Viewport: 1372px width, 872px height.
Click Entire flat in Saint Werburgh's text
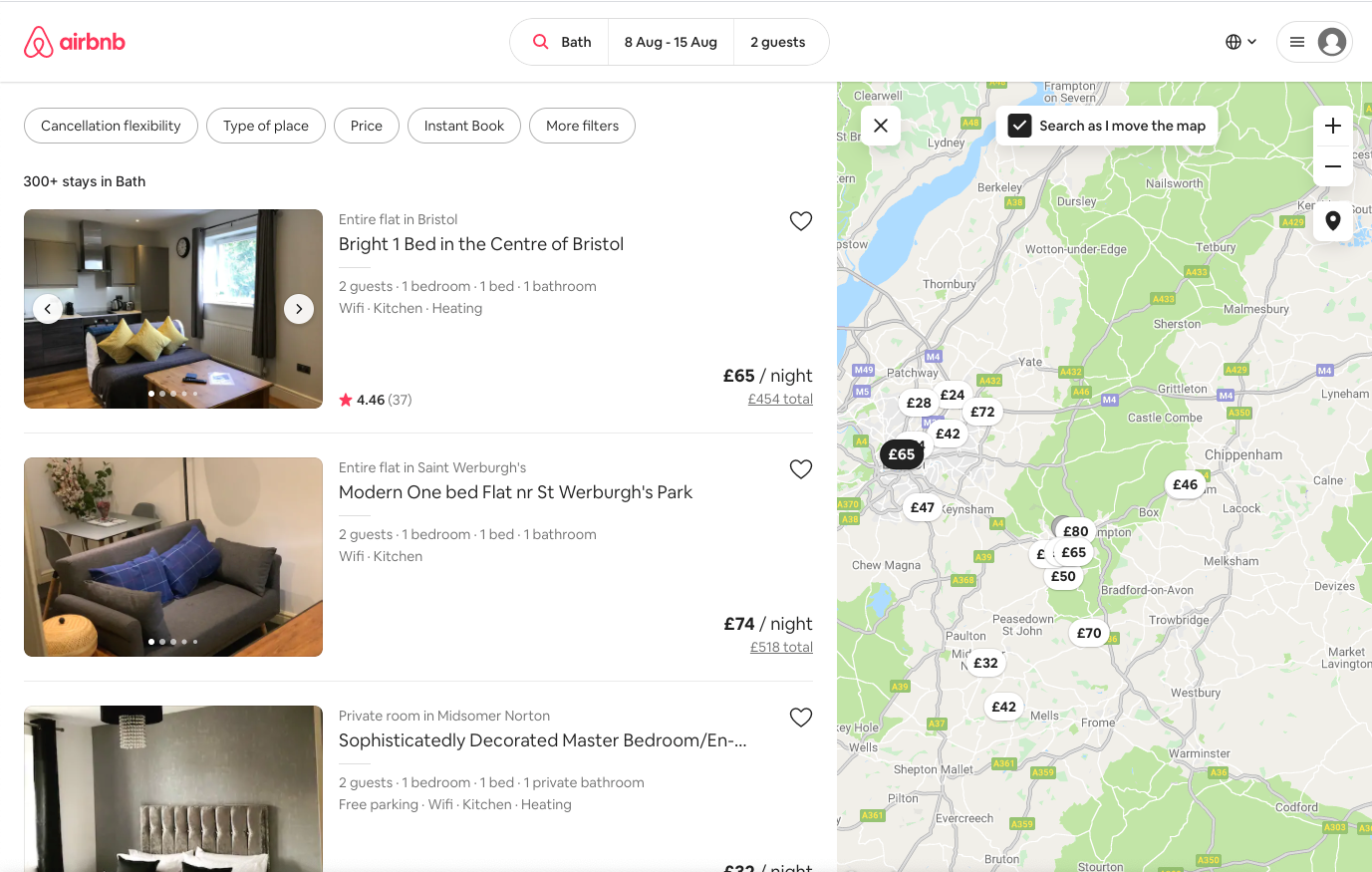432,467
